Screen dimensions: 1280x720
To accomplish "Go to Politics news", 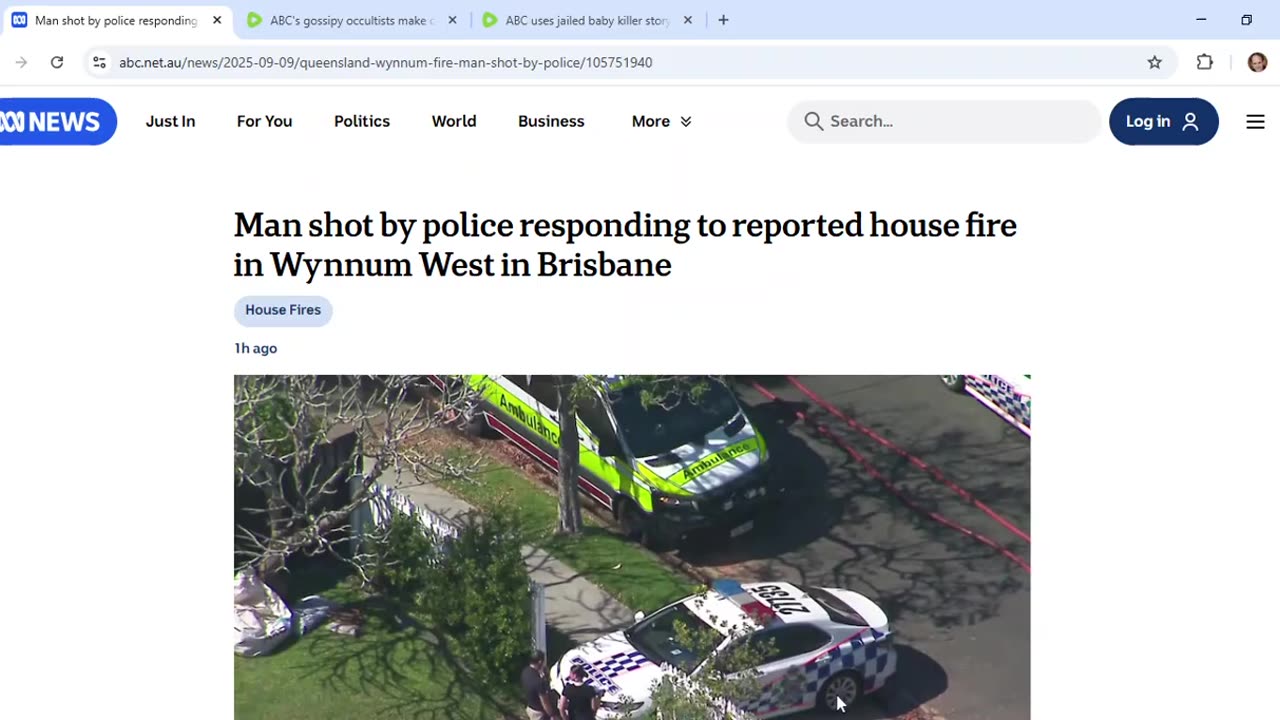I will click(x=362, y=121).
